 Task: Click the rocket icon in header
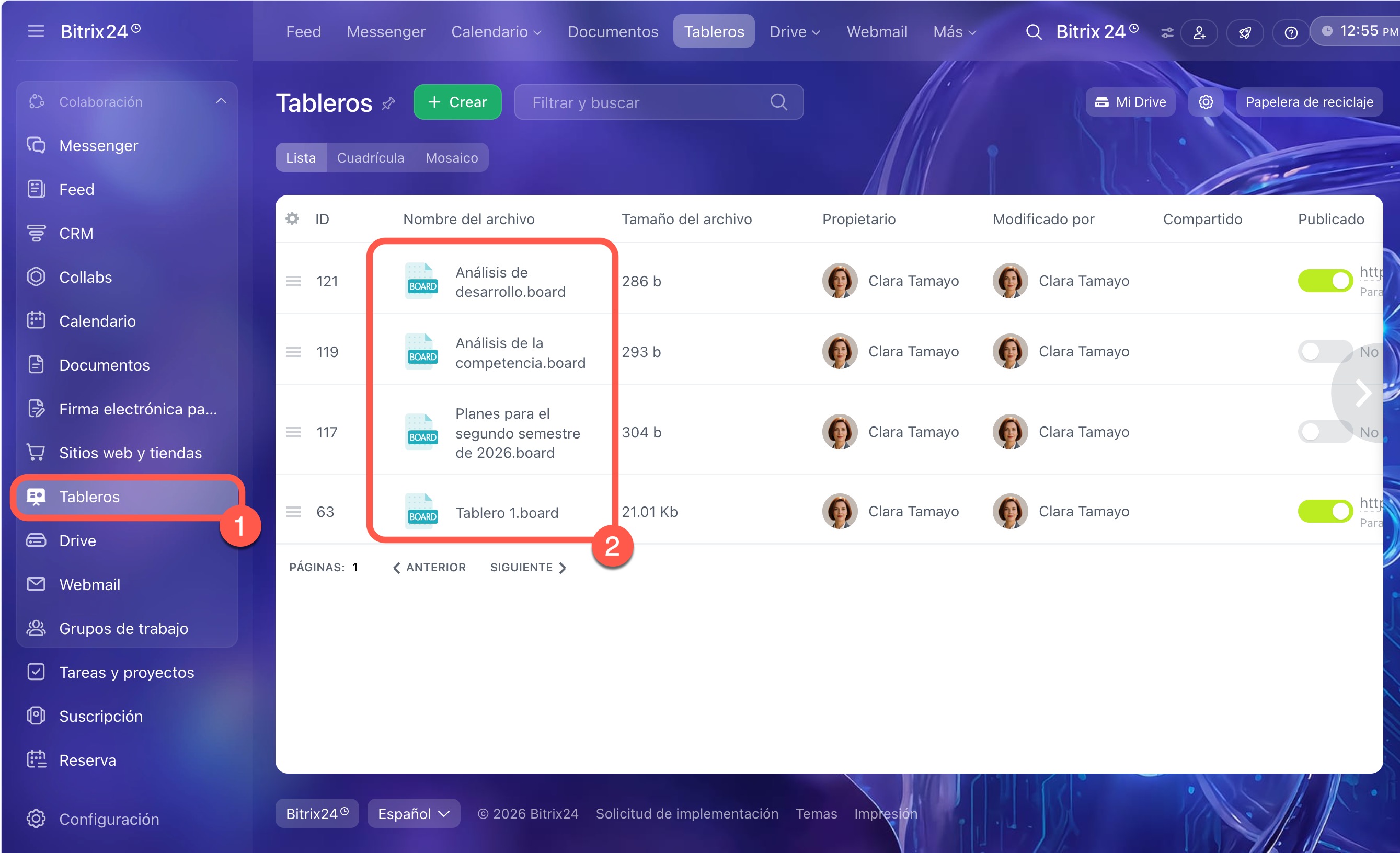1245,32
